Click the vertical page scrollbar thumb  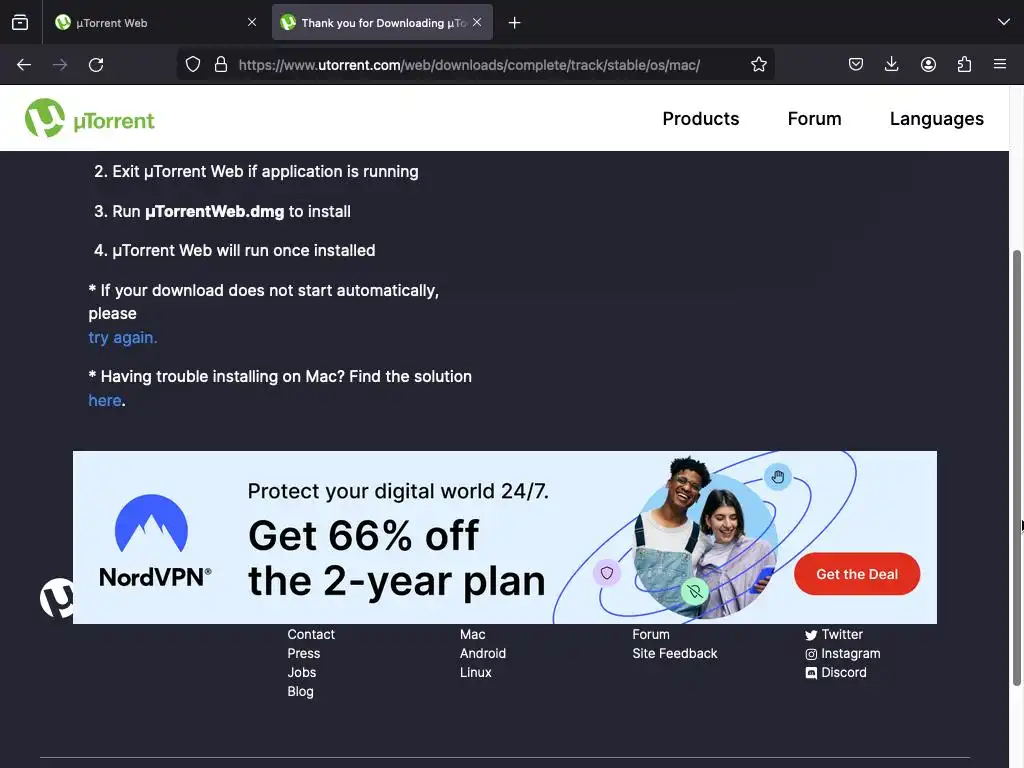1017,468
